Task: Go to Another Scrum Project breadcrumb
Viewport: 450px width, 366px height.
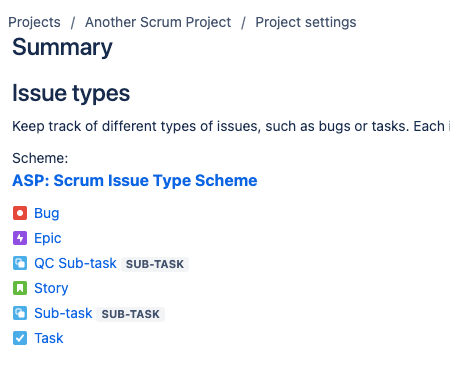Action: point(158,22)
